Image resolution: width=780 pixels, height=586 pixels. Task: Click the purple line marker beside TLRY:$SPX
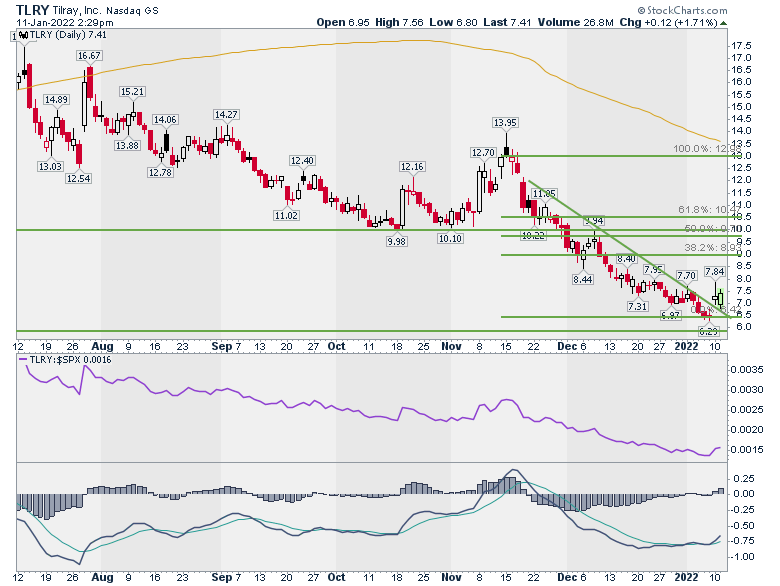click(x=23, y=360)
